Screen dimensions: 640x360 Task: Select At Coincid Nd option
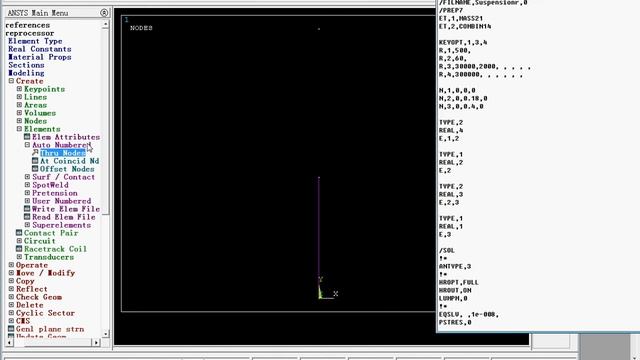(69, 161)
